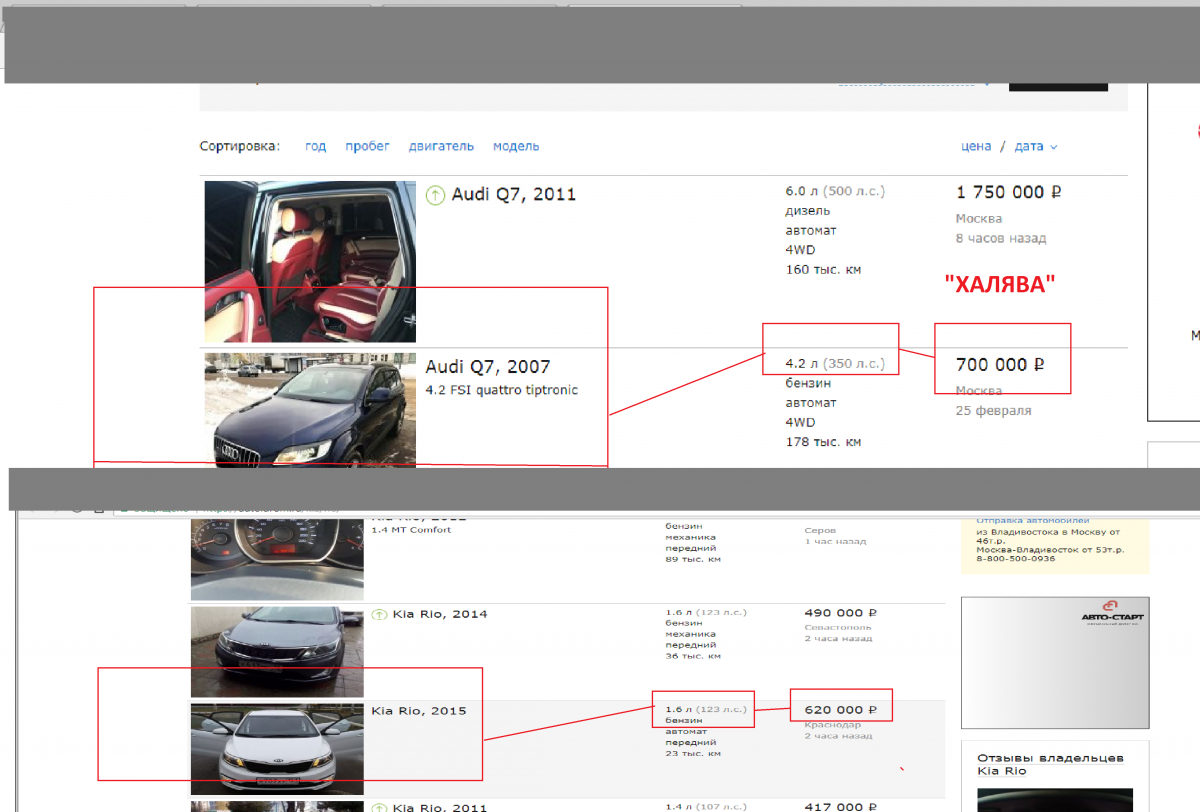Image resolution: width=1200 pixels, height=812 pixels.
Task: Click the 700 000 ₽ price
Action: point(1000,365)
